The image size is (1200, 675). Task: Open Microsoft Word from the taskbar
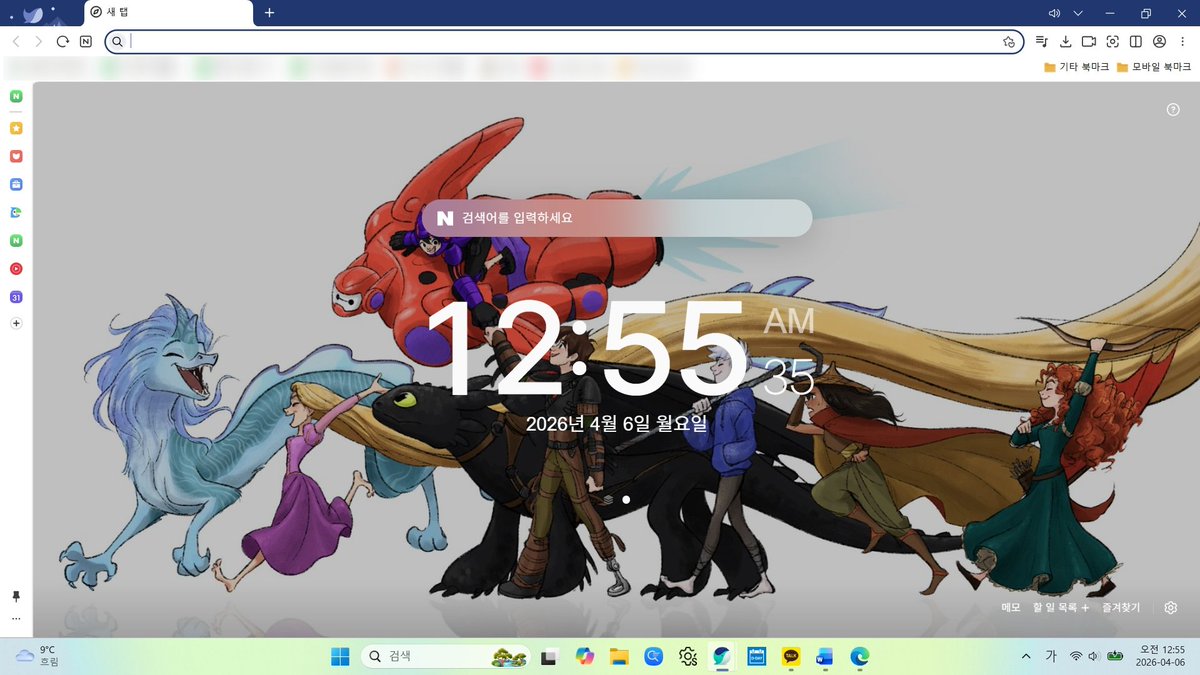coord(825,656)
